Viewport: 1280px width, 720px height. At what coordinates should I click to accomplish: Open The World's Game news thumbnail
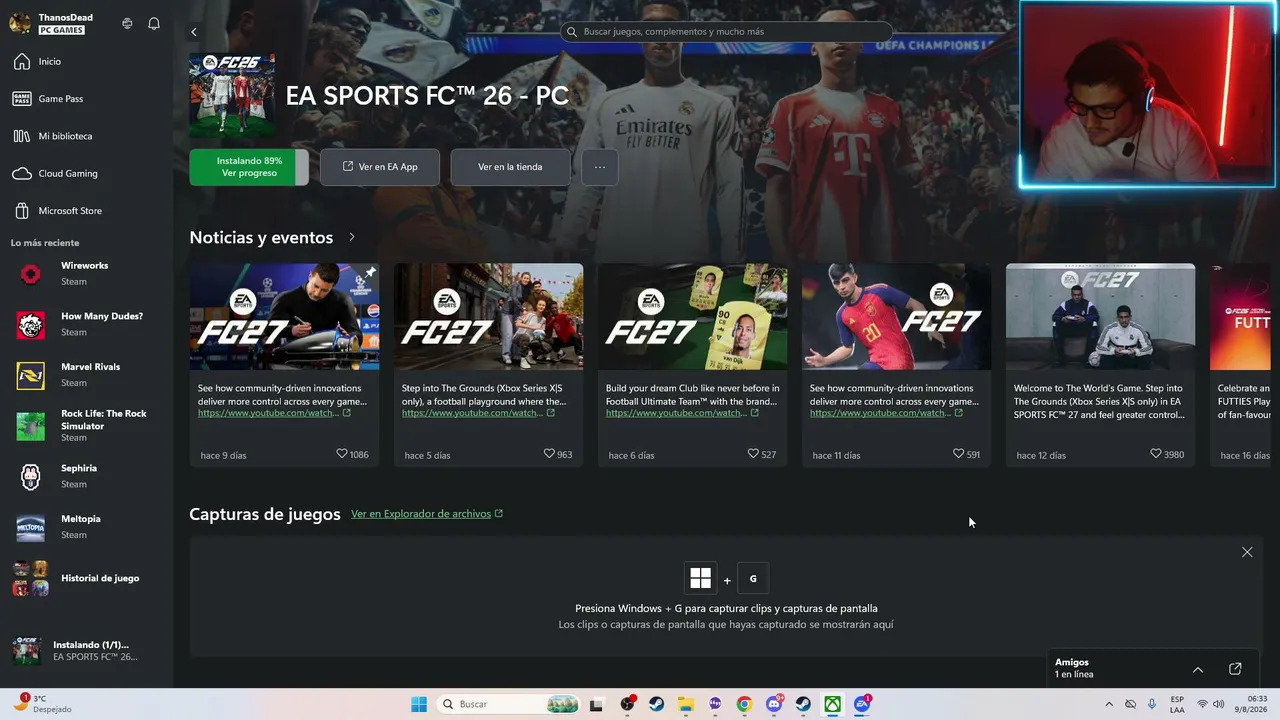(1100, 317)
